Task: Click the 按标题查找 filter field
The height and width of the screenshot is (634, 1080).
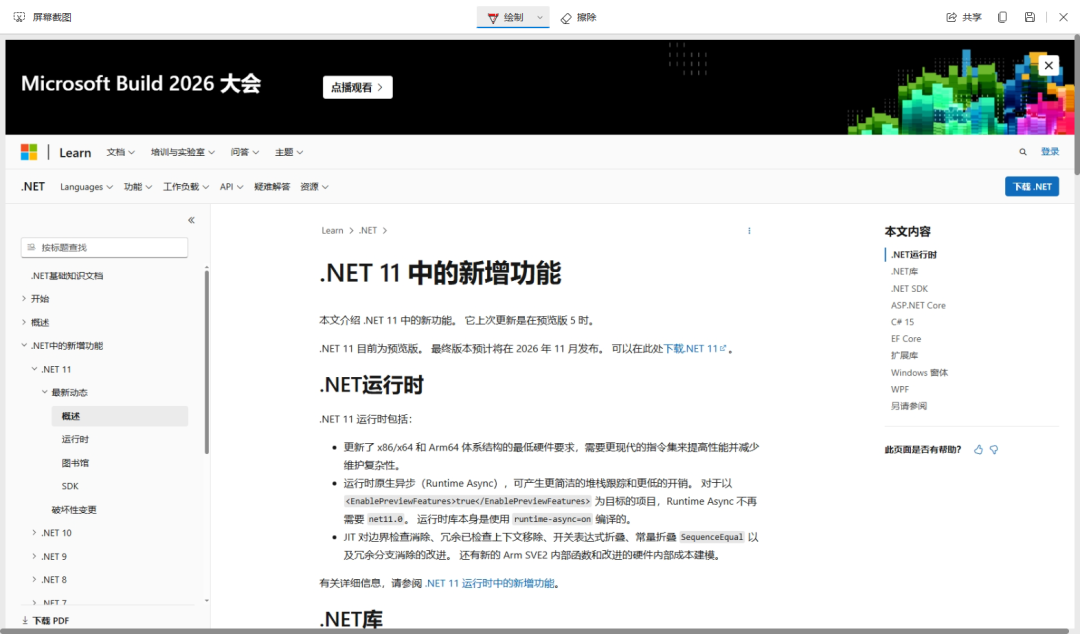Action: [105, 247]
